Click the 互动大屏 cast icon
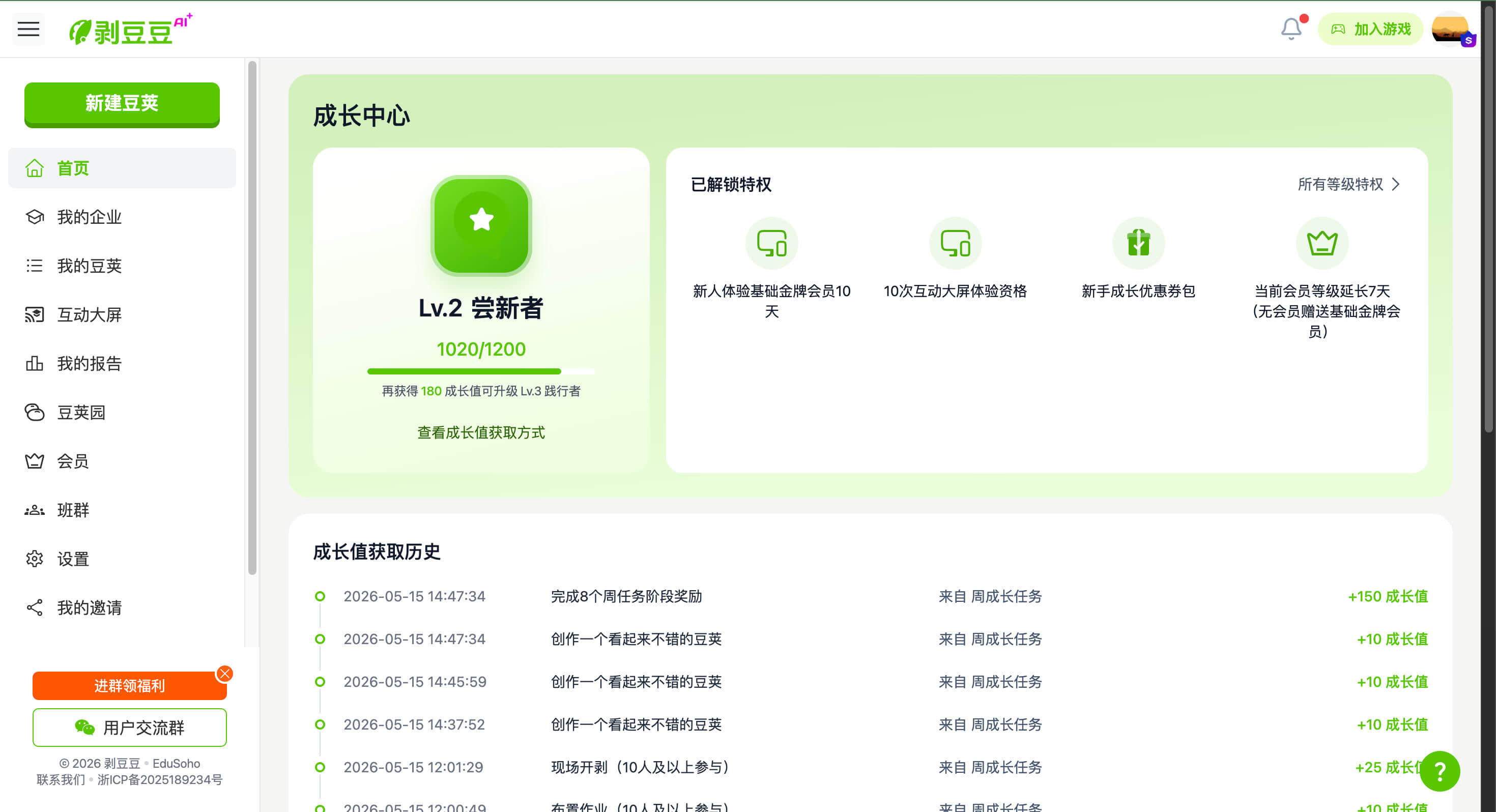Screen dimensions: 1496x812 click(34, 314)
